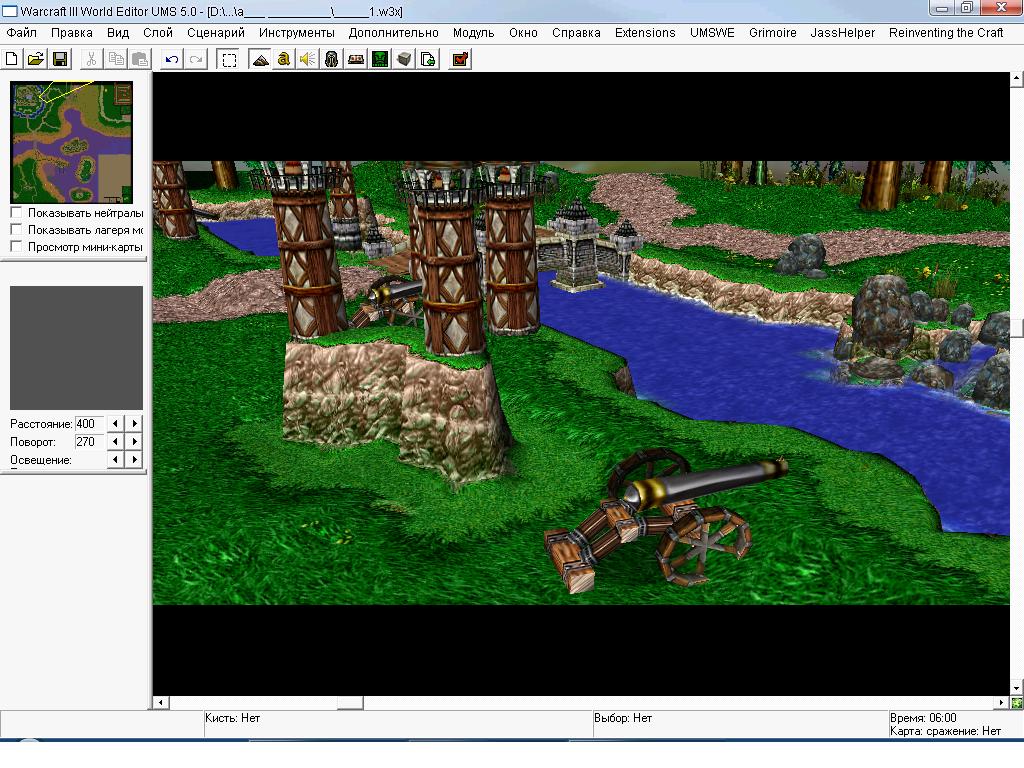Click the vertical scrollbar thumb

pyautogui.click(x=1017, y=328)
